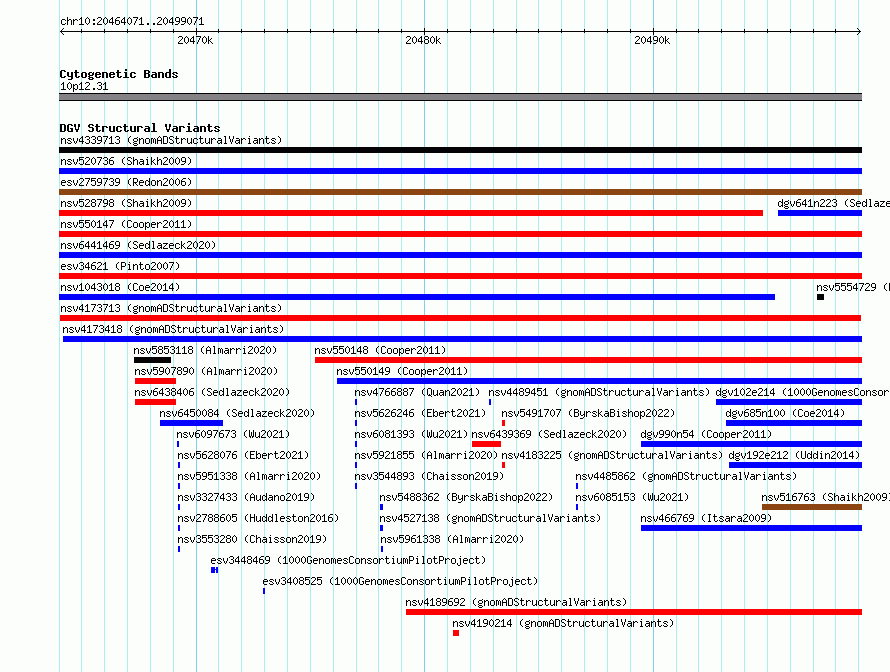The image size is (890, 672).
Task: Click the small black marker under nsv5554729
Action: [x=820, y=297]
